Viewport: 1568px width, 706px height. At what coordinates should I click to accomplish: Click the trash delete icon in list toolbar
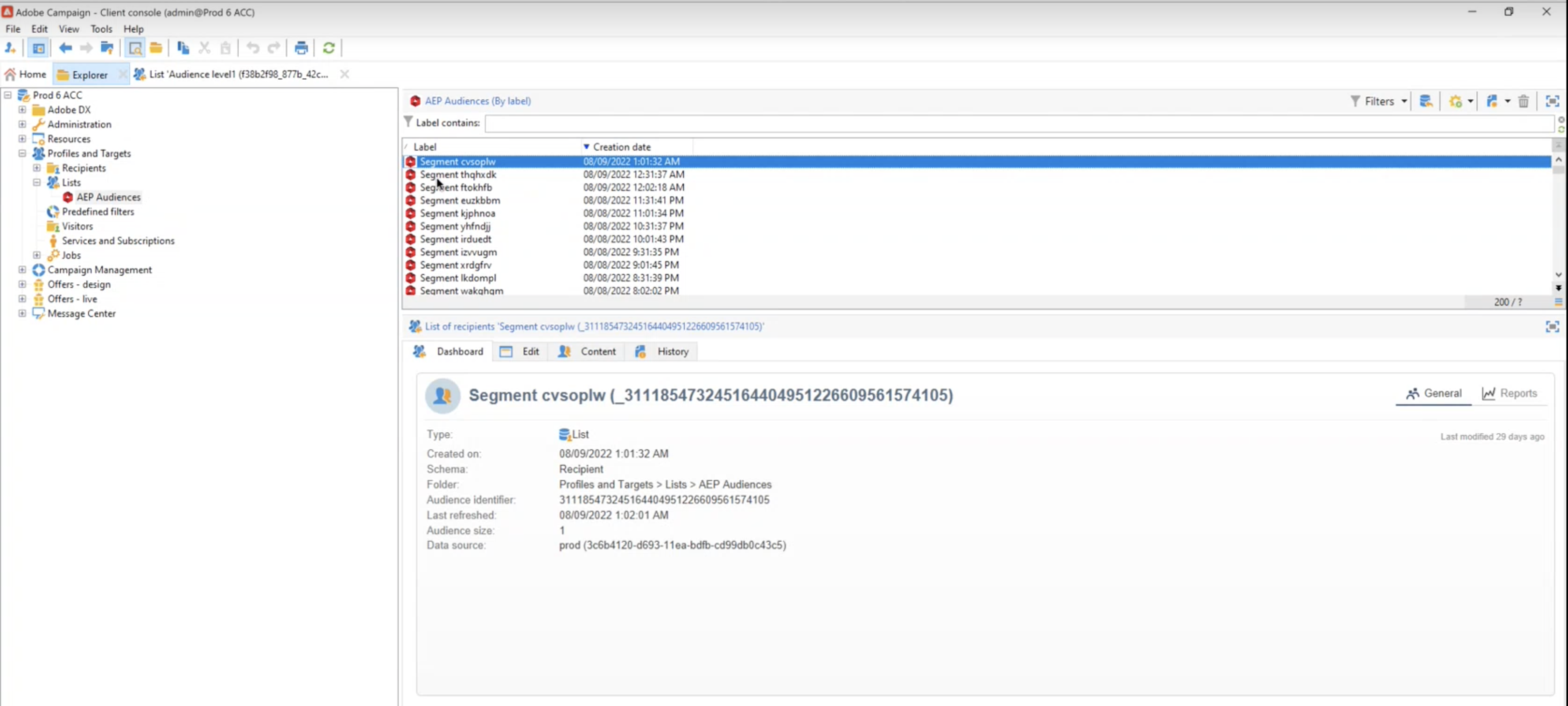(1523, 101)
